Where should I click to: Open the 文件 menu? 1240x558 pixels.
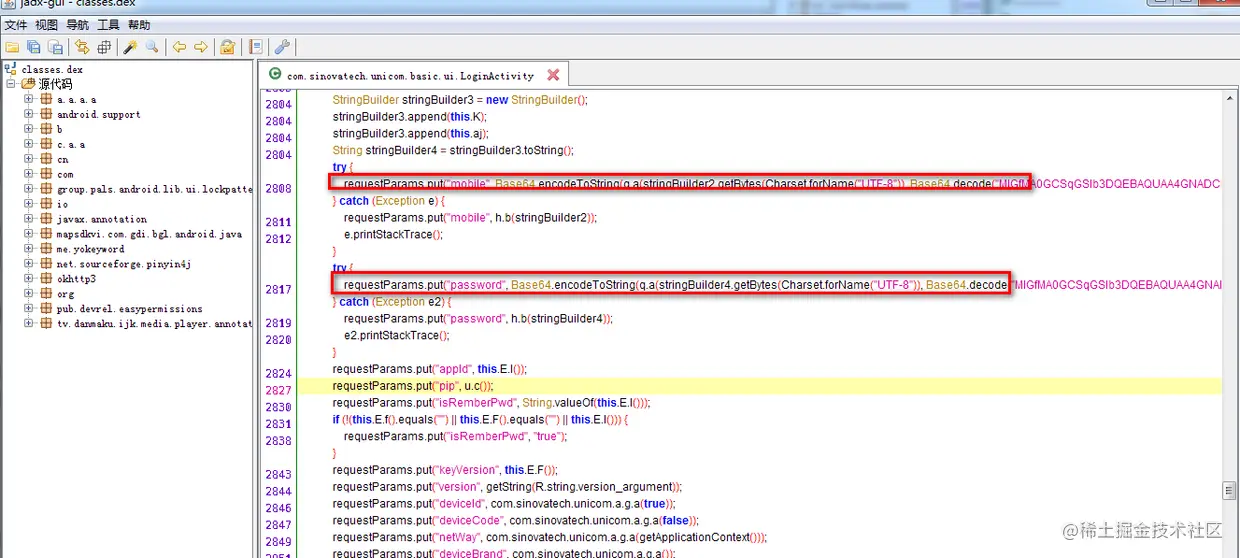click(x=16, y=25)
